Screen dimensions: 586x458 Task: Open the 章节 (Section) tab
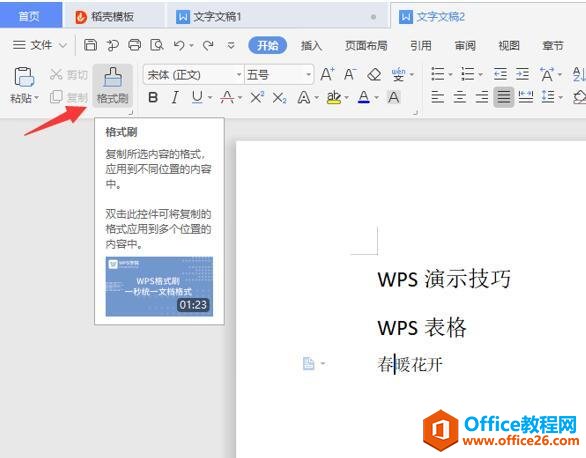click(x=553, y=46)
